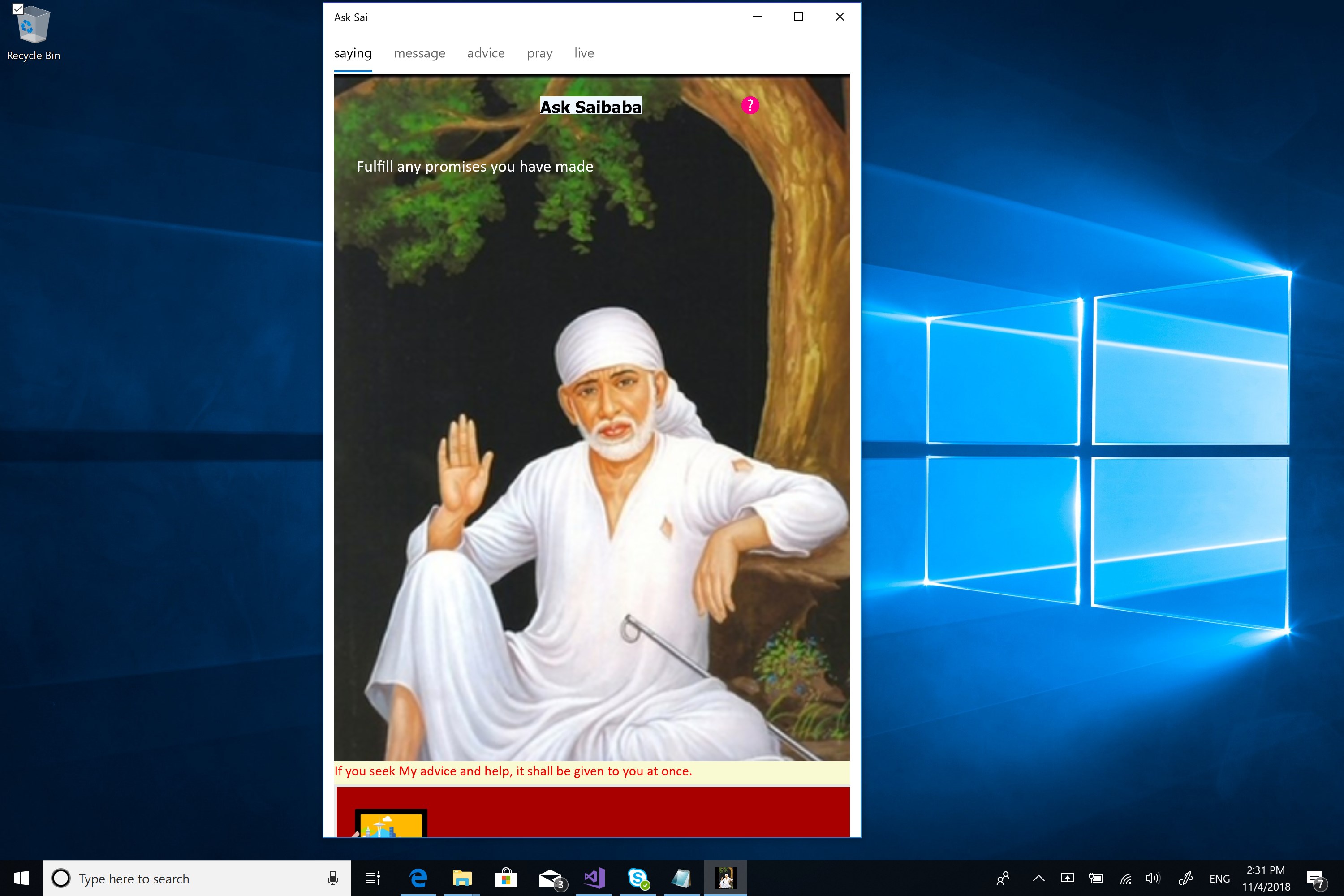Open the Action Center notifications icon
Screen dimensions: 1344x896
coord(1315,879)
